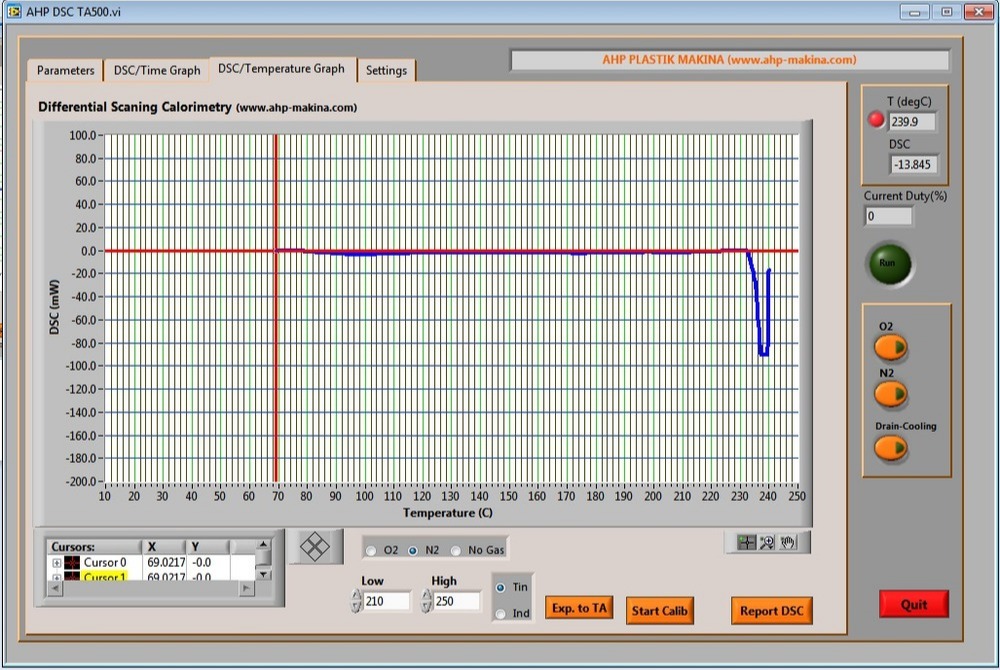Click the cursor list scroll left arrow
The height and width of the screenshot is (670, 1000).
click(x=55, y=588)
